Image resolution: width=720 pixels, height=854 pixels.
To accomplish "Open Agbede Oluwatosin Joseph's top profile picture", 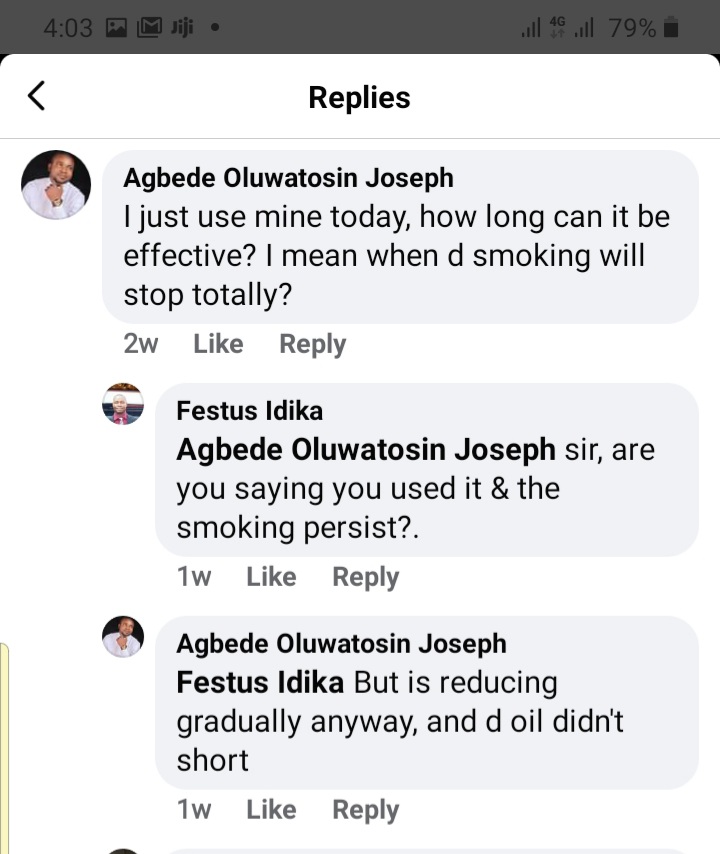I will click(56, 184).
